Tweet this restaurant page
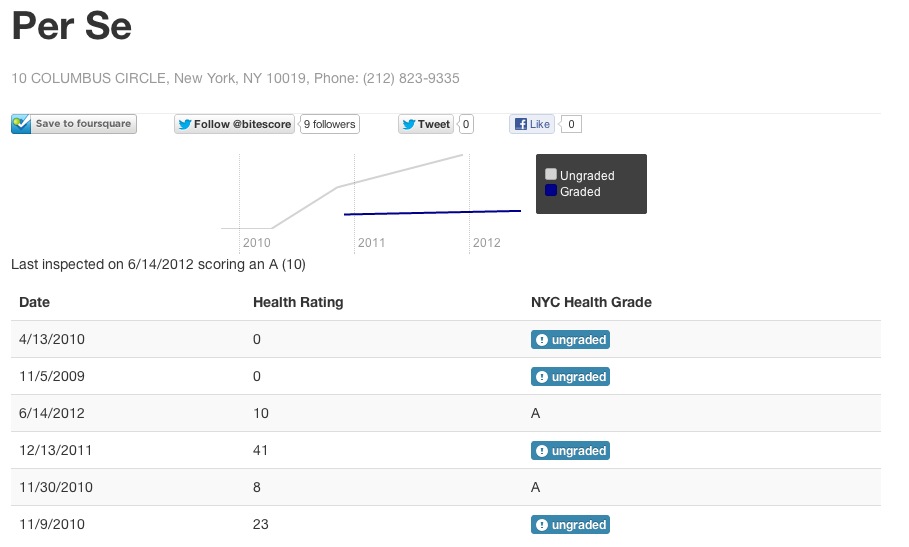The width and height of the screenshot is (909, 547). pos(426,124)
